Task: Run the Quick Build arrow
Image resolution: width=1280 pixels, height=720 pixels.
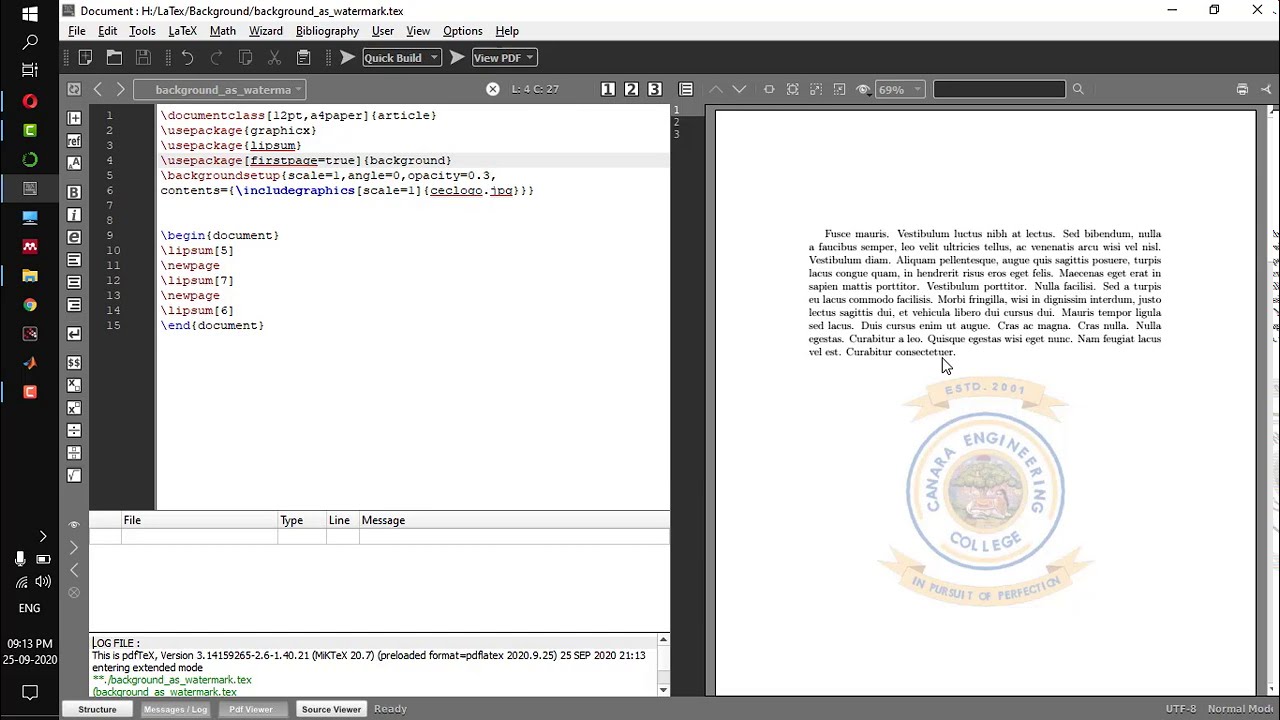Action: click(347, 58)
